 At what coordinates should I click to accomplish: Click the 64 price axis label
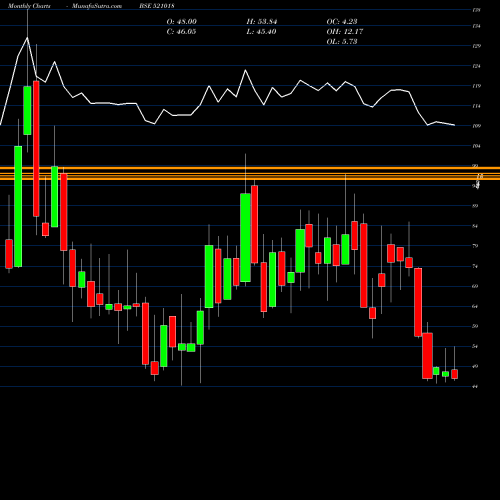click(x=476, y=306)
